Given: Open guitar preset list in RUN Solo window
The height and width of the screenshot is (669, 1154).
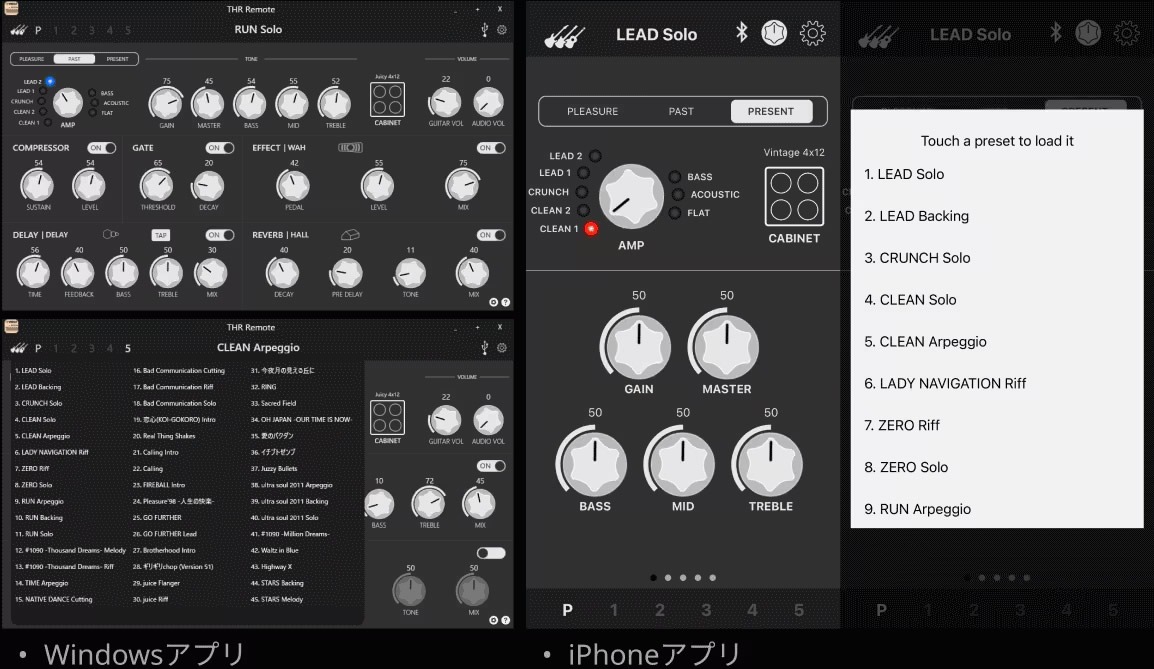Looking at the screenshot, I should coord(18,30).
